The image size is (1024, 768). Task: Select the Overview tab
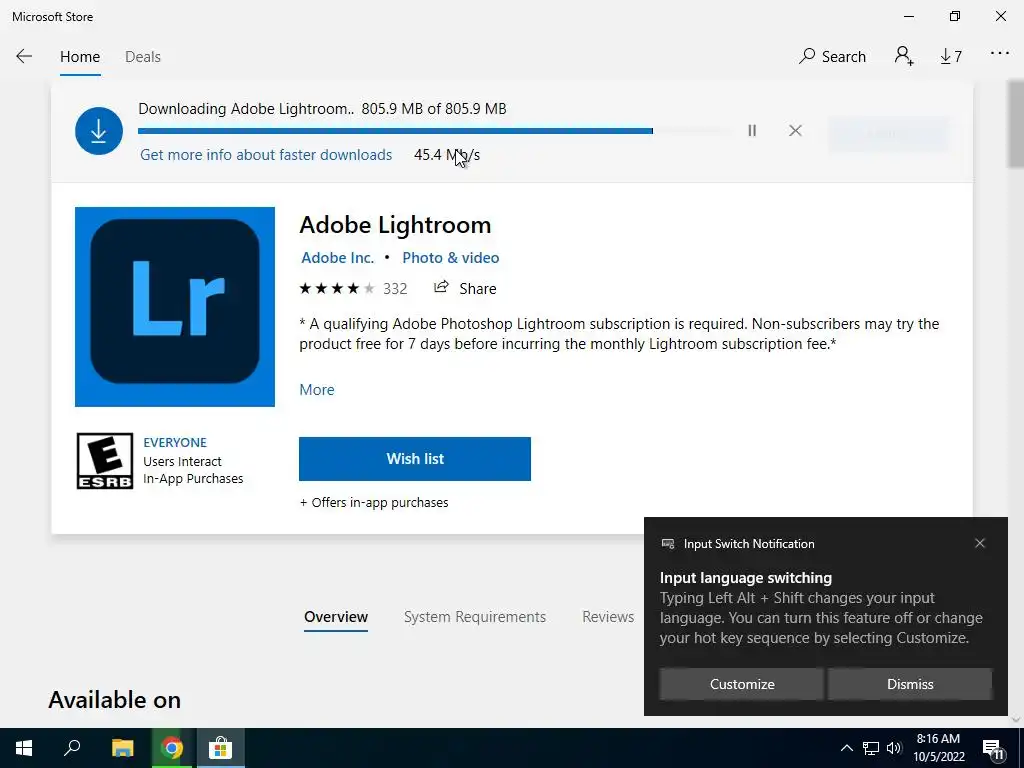336,616
